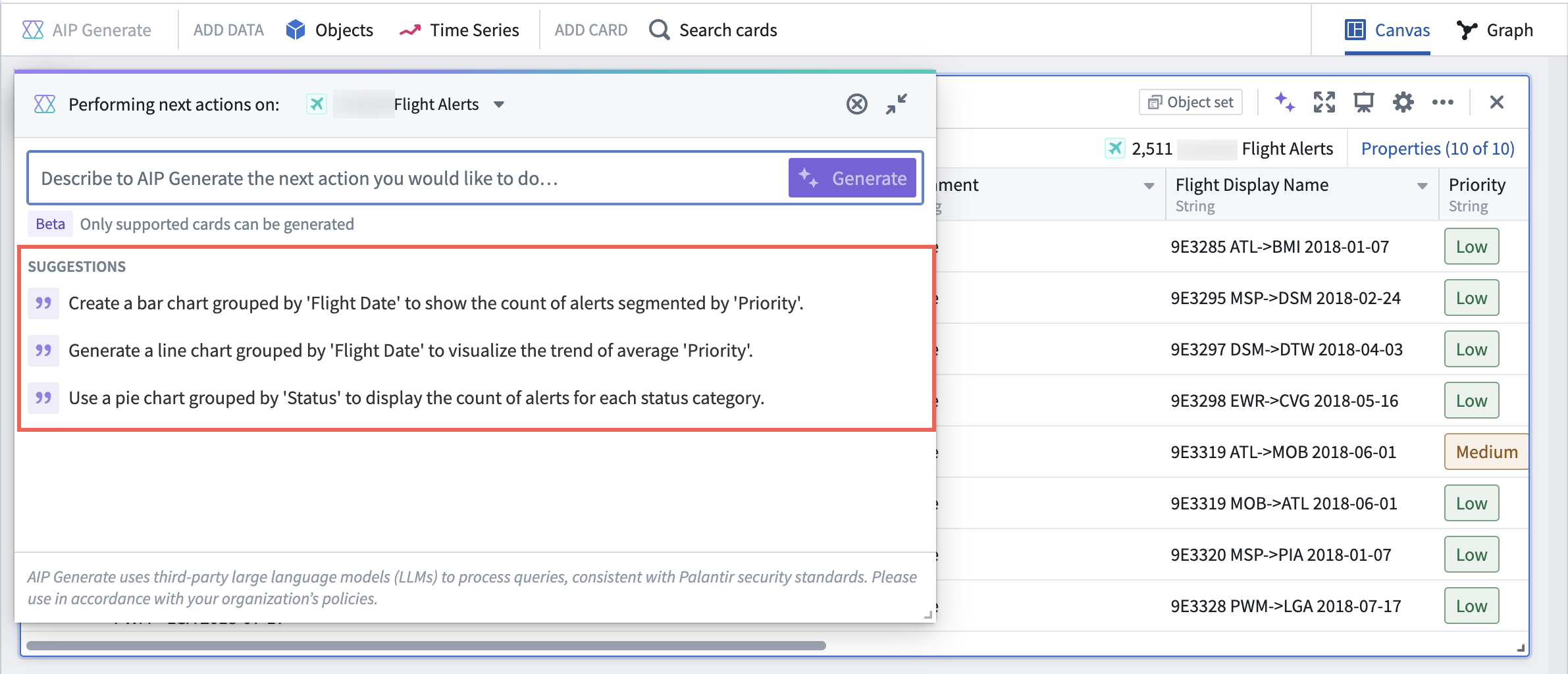Image resolution: width=1568 pixels, height=674 pixels.
Task: Click the quote icon beside pie chart suggestion
Action: 43,398
